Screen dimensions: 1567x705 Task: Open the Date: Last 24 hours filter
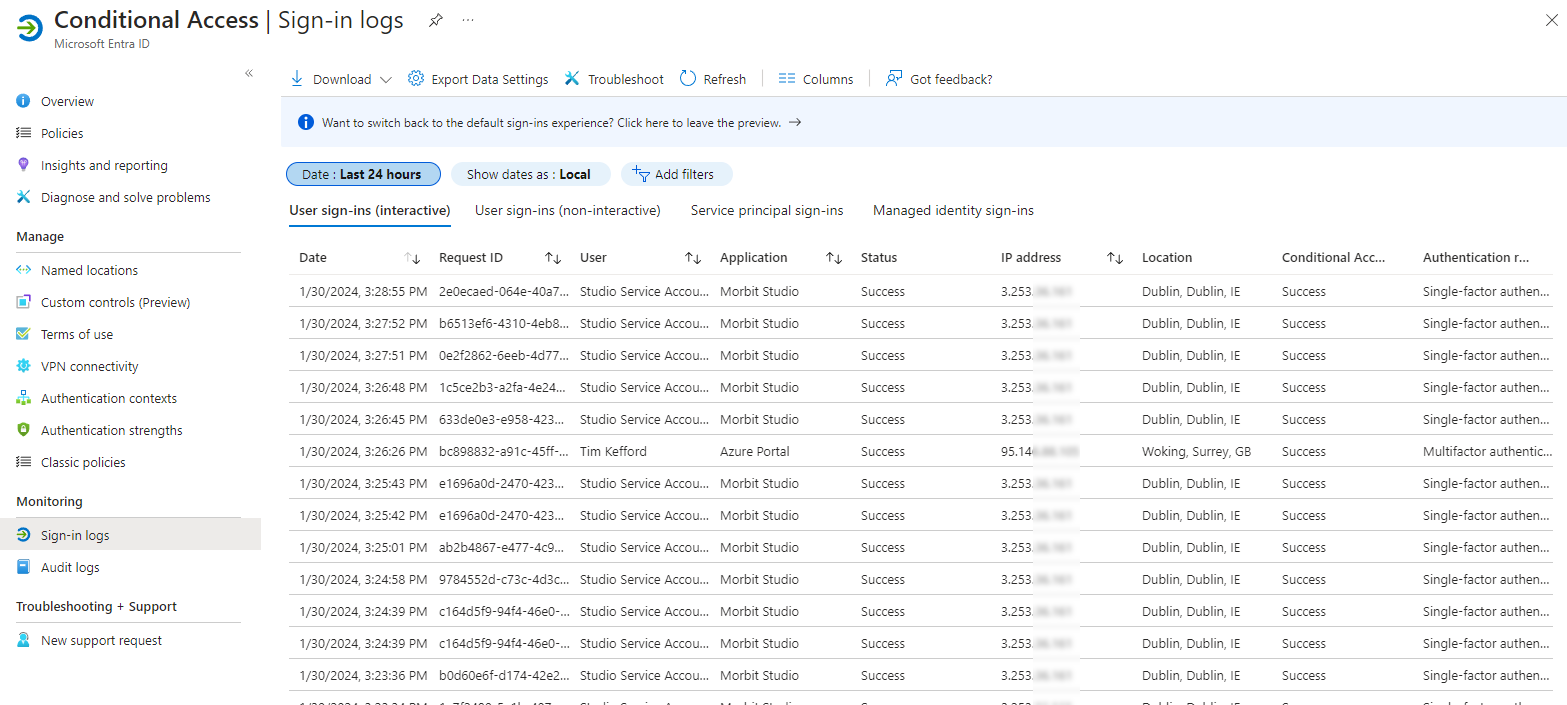[363, 174]
